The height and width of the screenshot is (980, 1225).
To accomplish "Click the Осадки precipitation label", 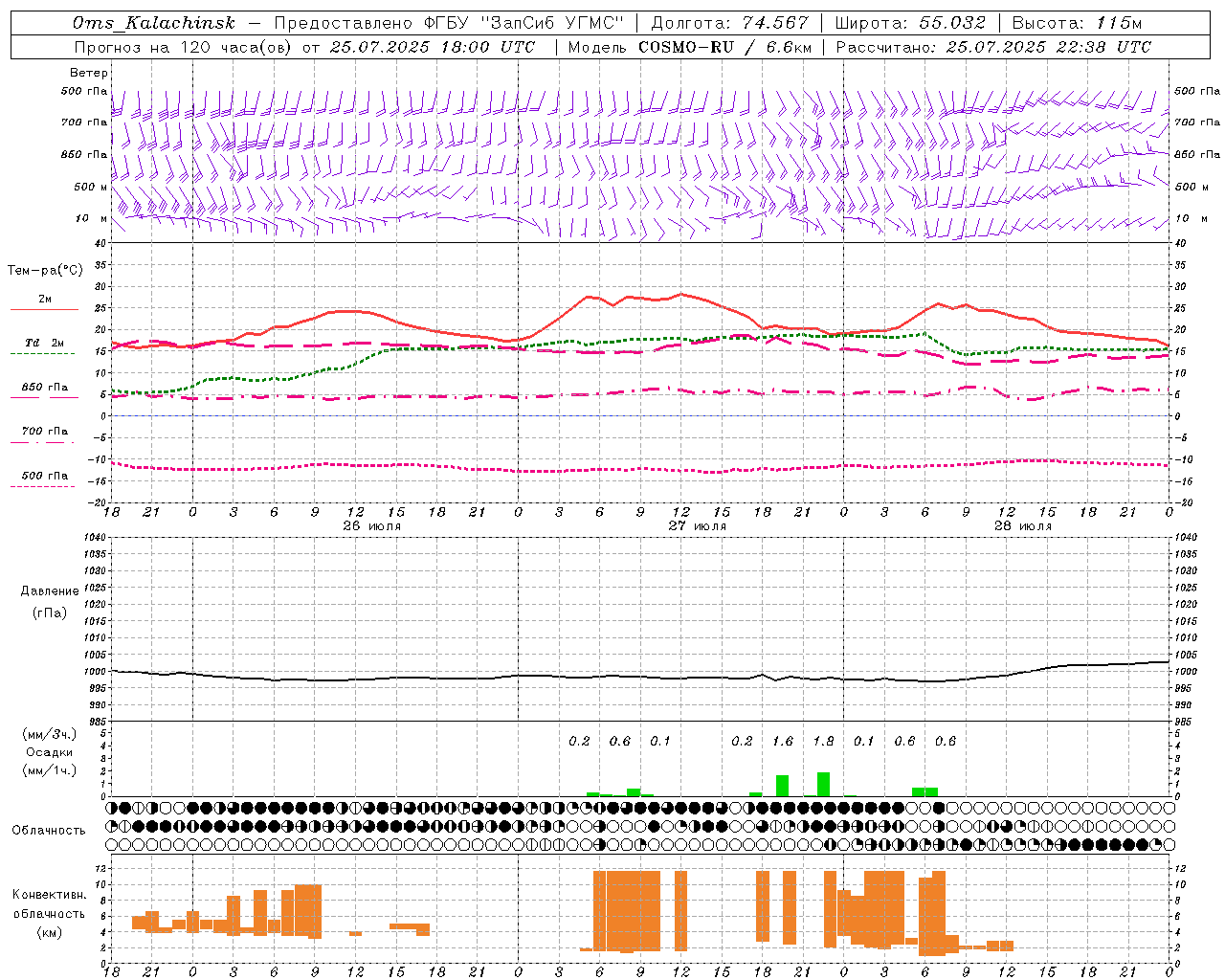I will (50, 752).
